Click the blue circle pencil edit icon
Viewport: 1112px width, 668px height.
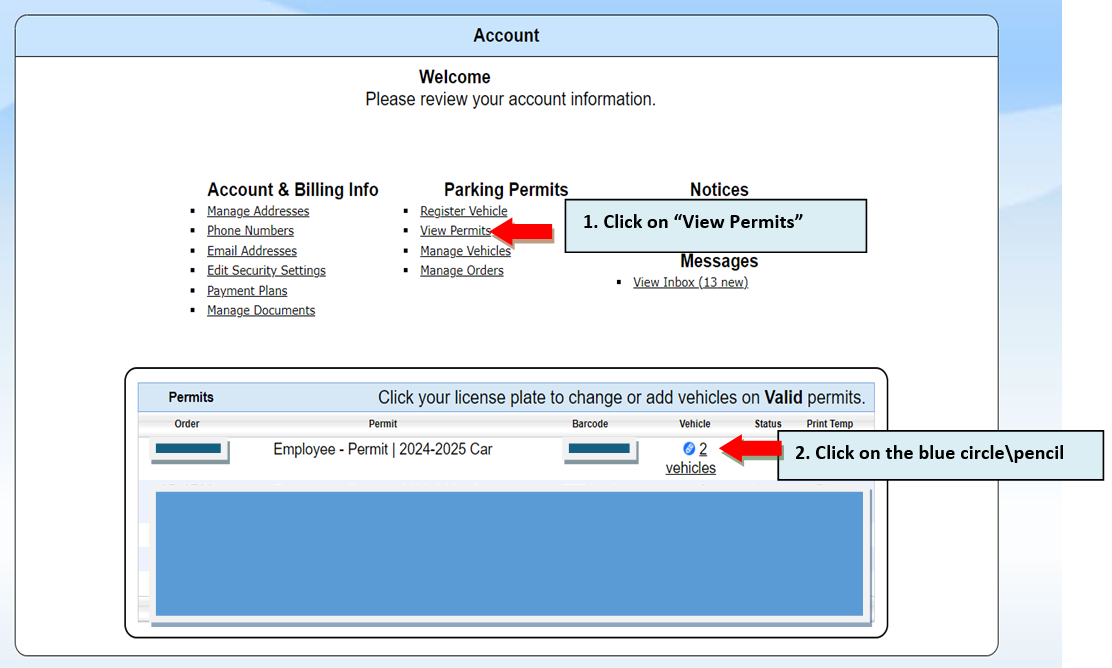coord(689,448)
